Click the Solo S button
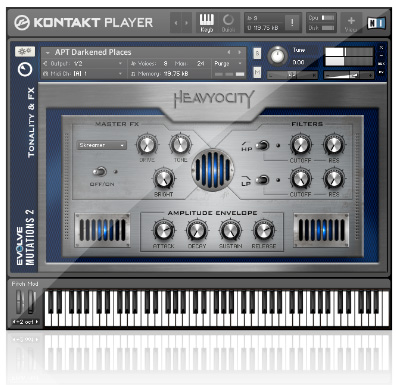This screenshot has height=385, width=396. (x=257, y=53)
